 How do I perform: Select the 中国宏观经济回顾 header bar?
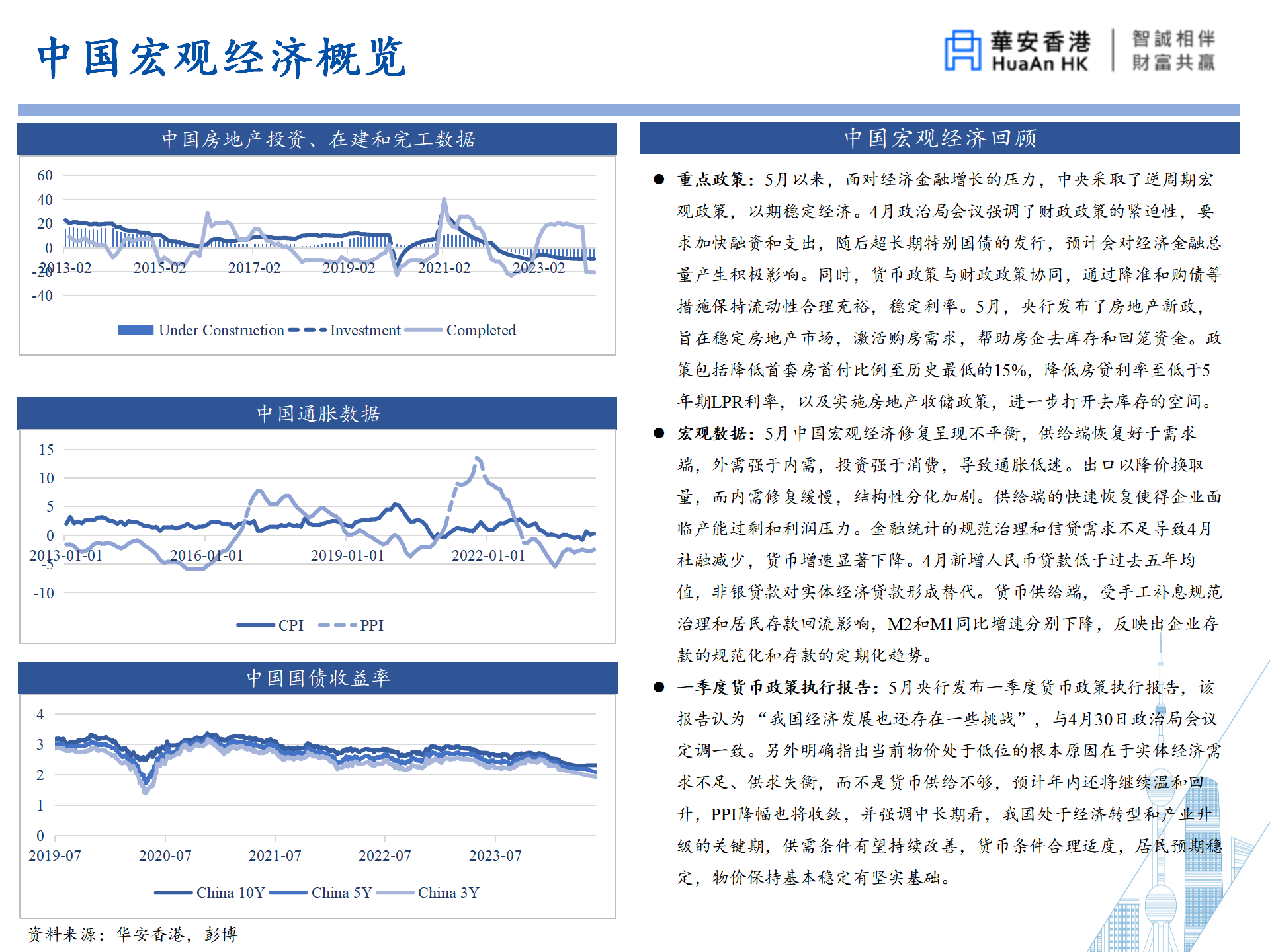pyautogui.click(x=939, y=138)
